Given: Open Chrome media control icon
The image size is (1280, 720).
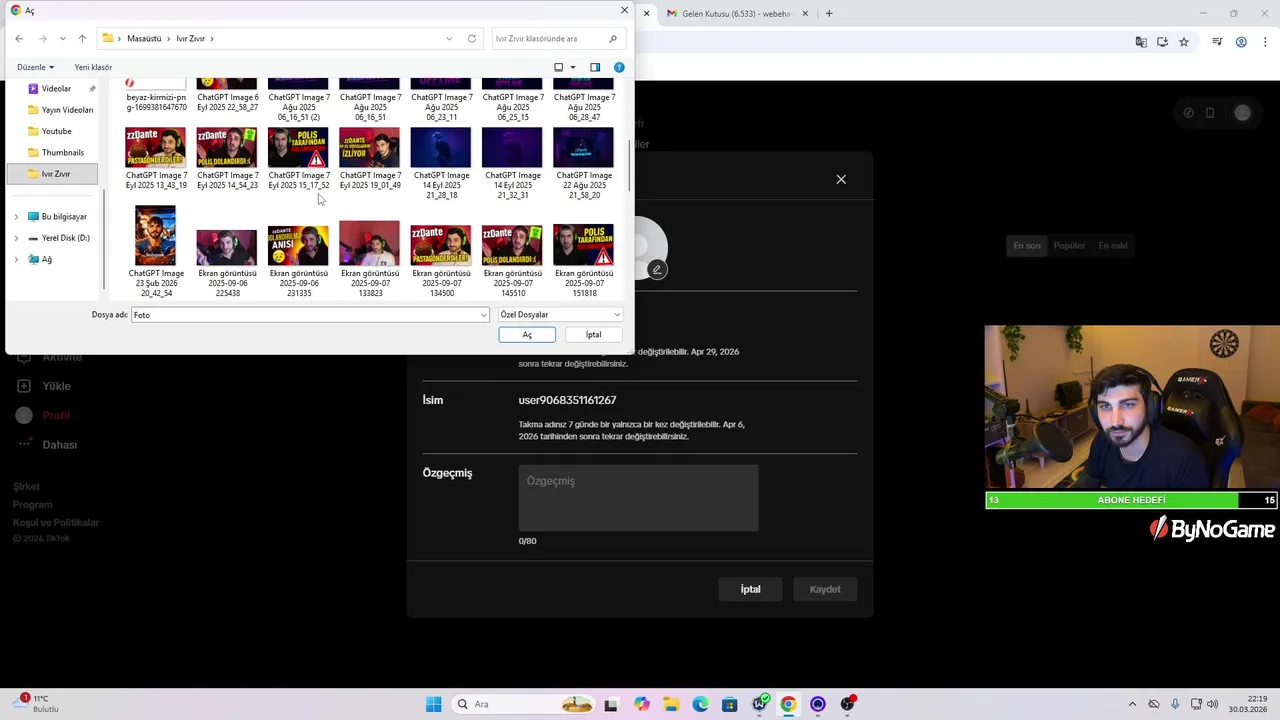Looking at the screenshot, I should tap(1217, 42).
